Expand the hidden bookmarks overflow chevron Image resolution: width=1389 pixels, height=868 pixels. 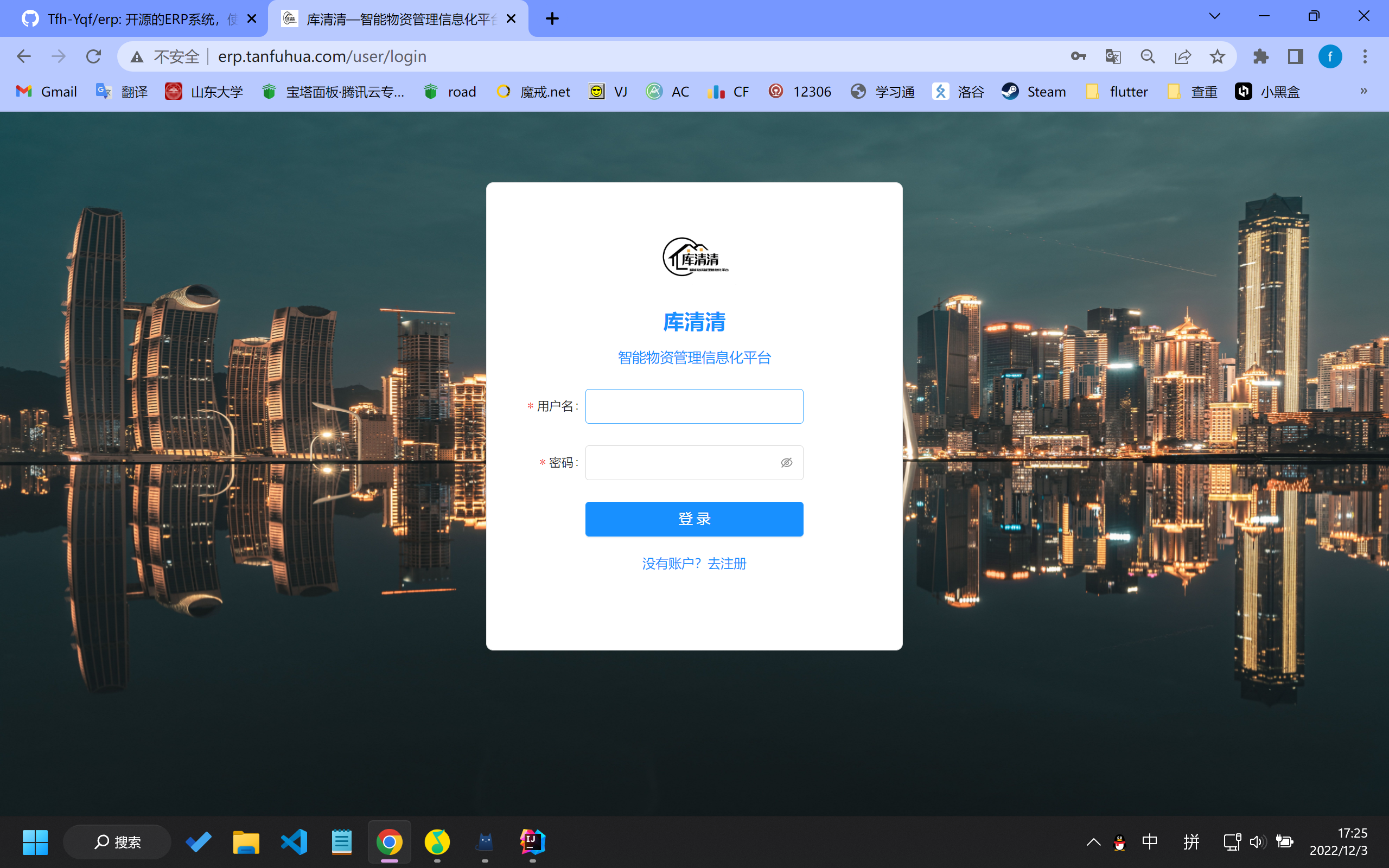click(x=1363, y=91)
